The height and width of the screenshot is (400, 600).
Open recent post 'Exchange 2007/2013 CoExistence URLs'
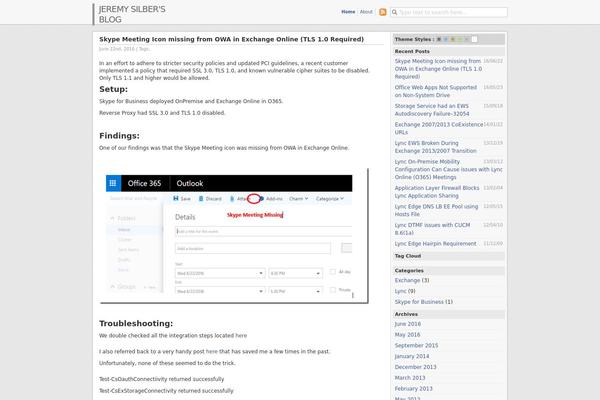(439, 128)
